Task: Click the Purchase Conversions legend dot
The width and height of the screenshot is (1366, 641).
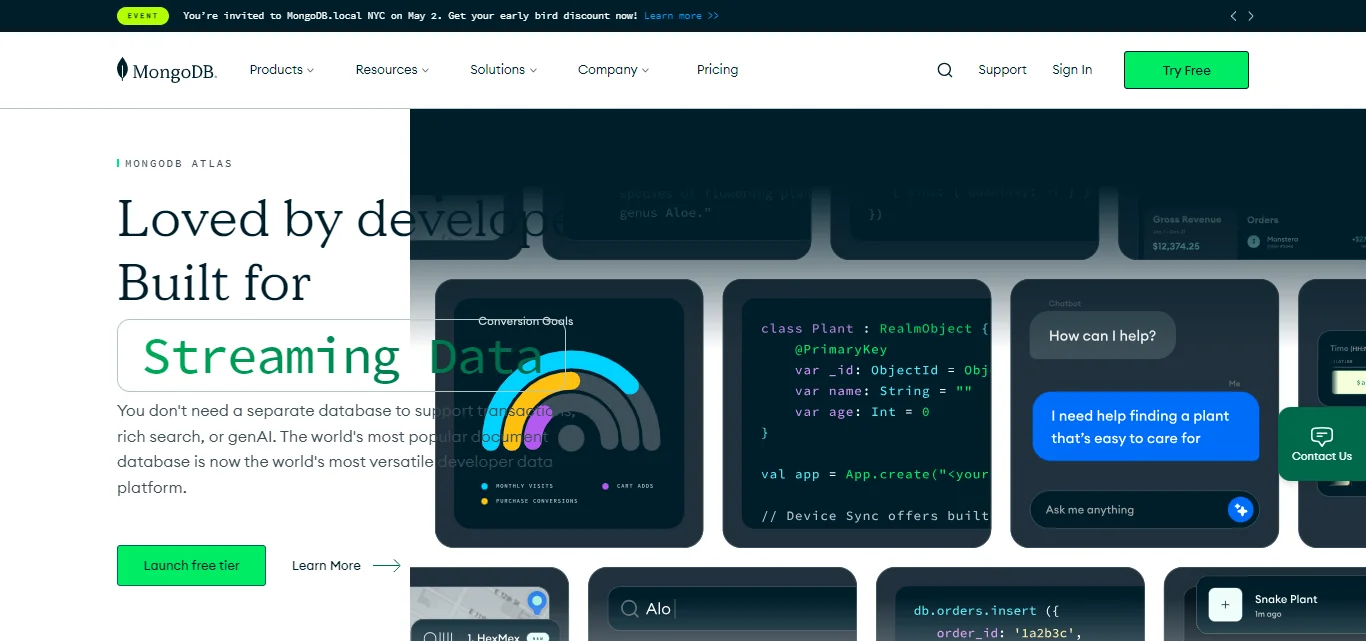Action: click(x=485, y=501)
